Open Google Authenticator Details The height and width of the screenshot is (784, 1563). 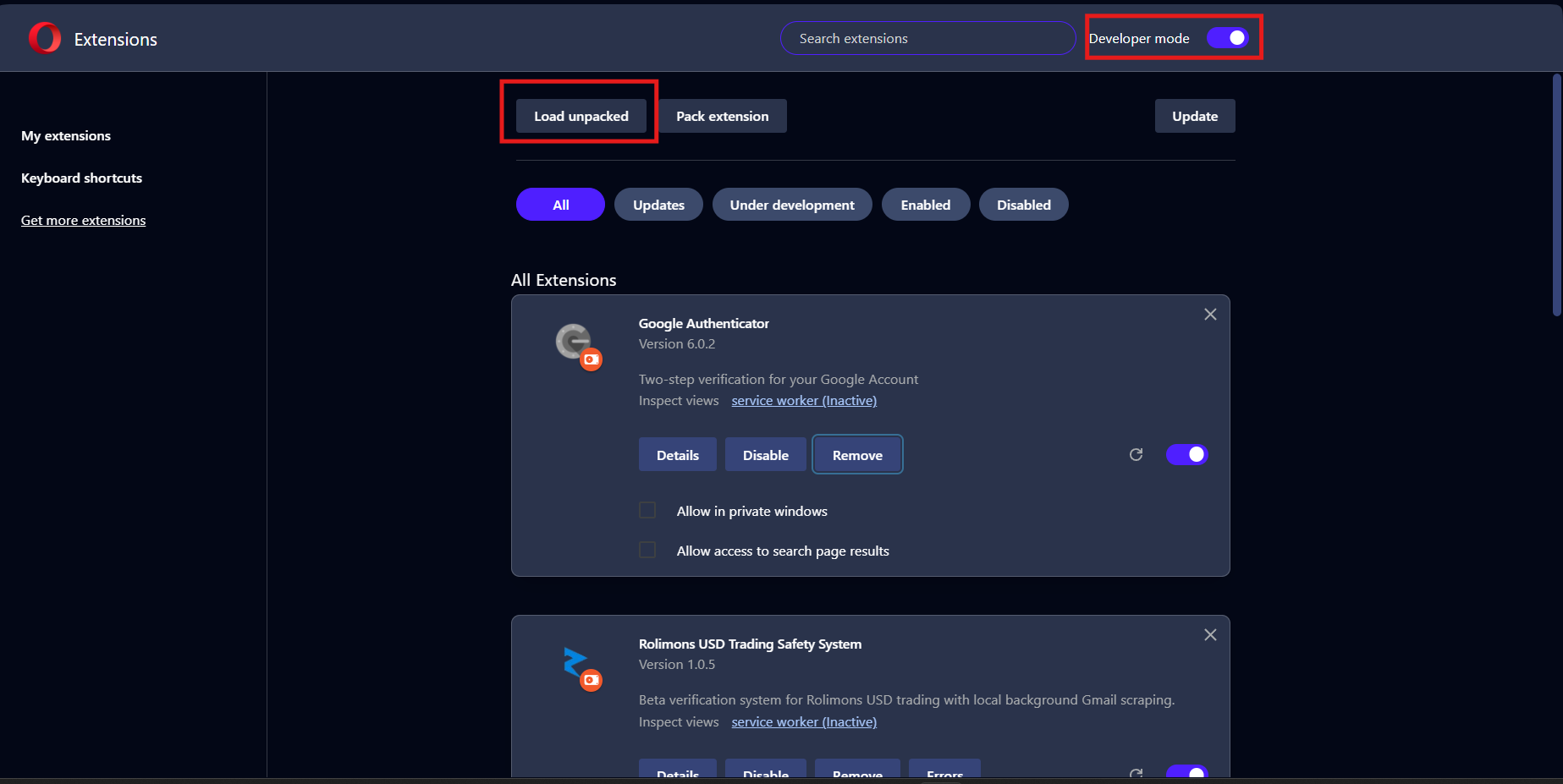[x=678, y=455]
